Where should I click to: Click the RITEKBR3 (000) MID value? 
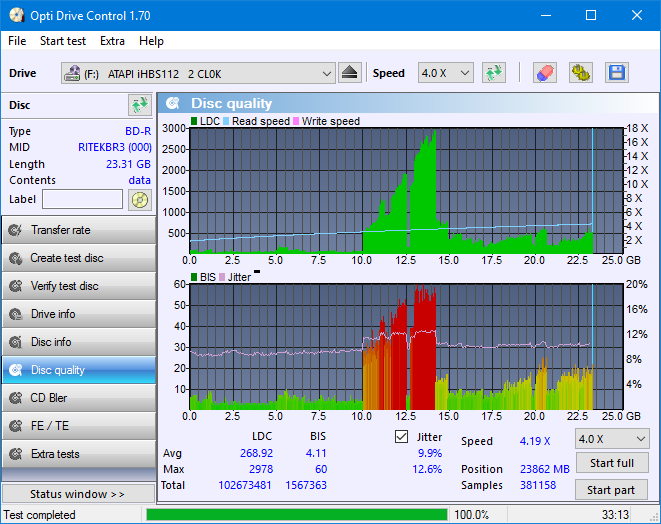point(115,148)
